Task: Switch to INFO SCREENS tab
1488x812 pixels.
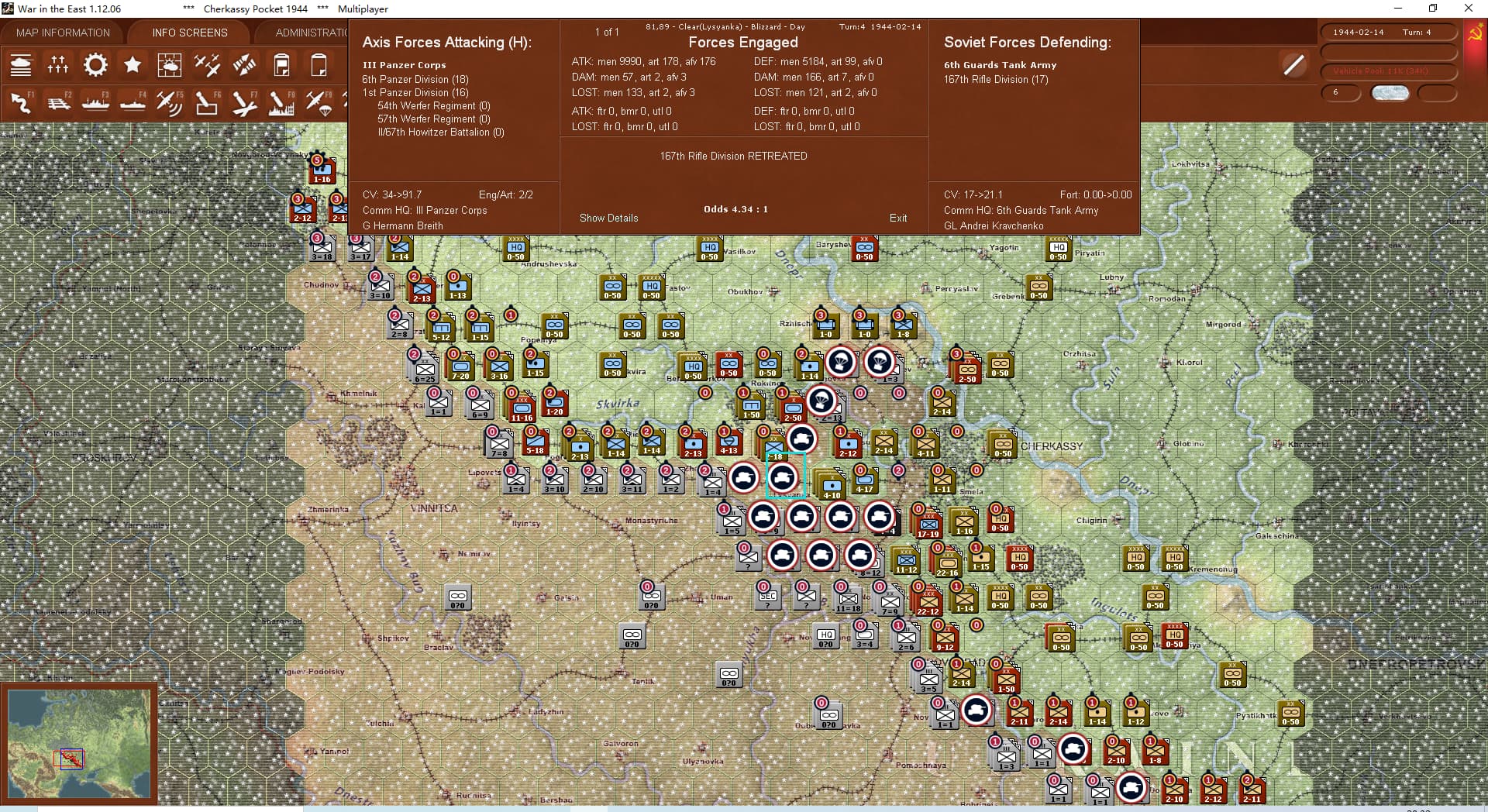Action: (190, 33)
